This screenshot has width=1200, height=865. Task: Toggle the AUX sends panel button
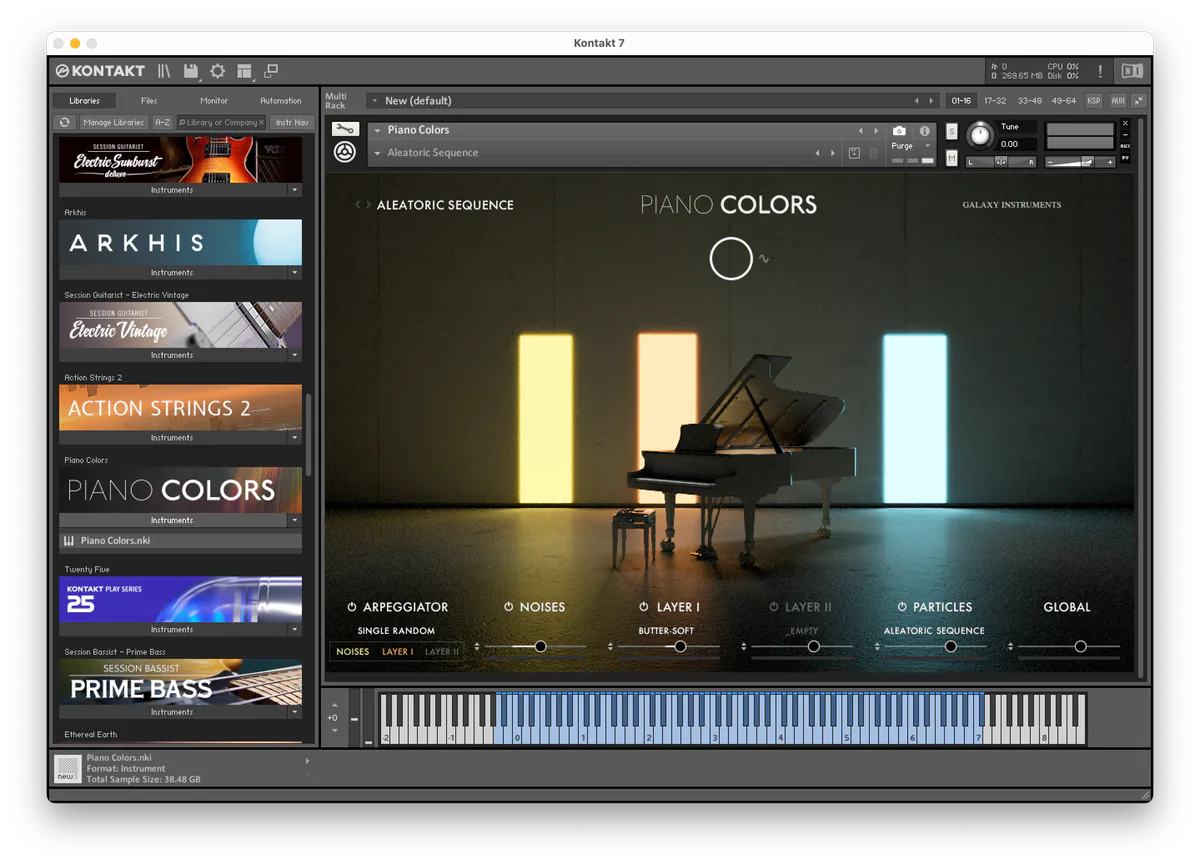pos(1118,101)
